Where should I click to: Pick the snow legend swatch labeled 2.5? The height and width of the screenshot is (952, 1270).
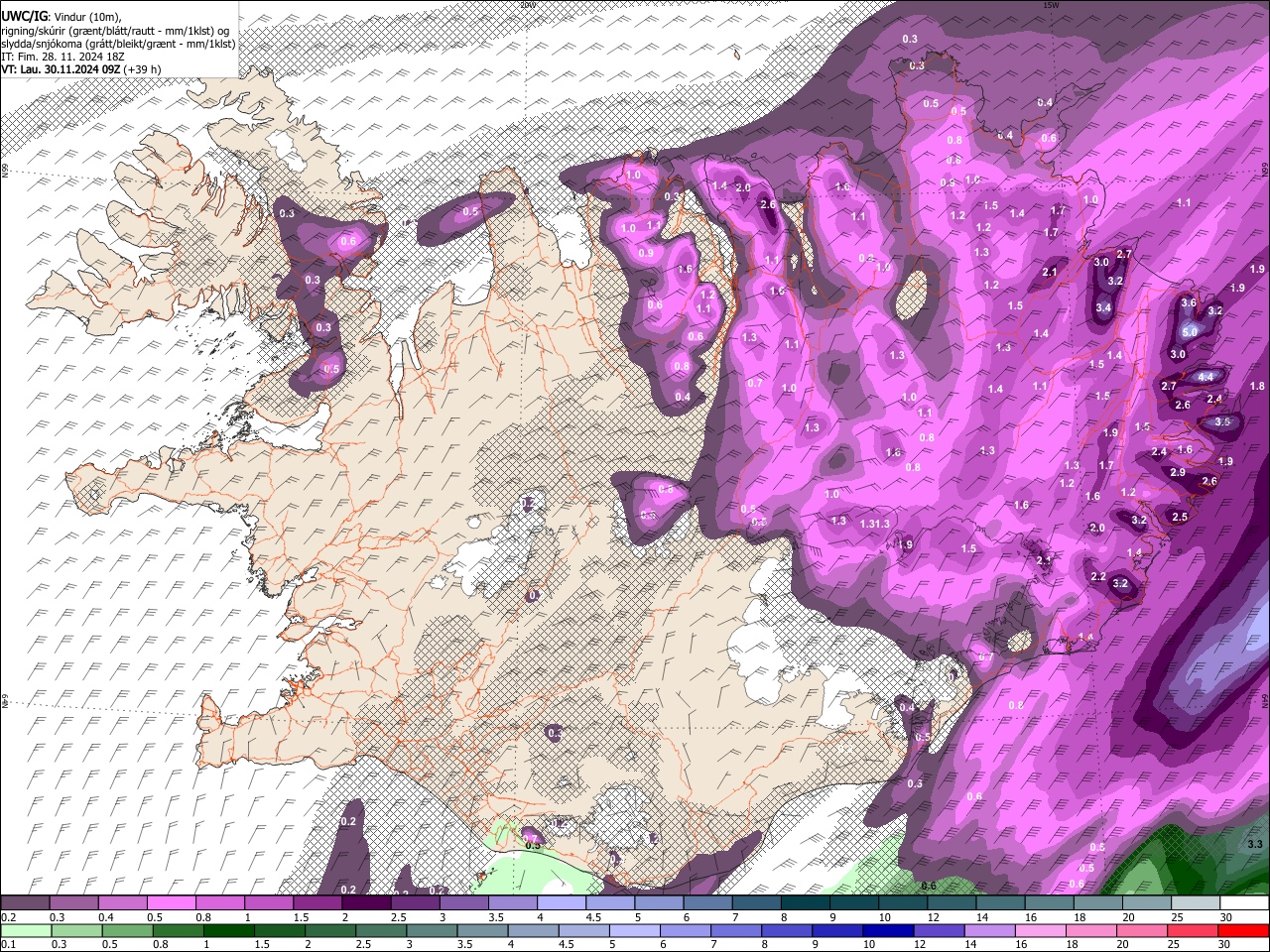[x=415, y=903]
